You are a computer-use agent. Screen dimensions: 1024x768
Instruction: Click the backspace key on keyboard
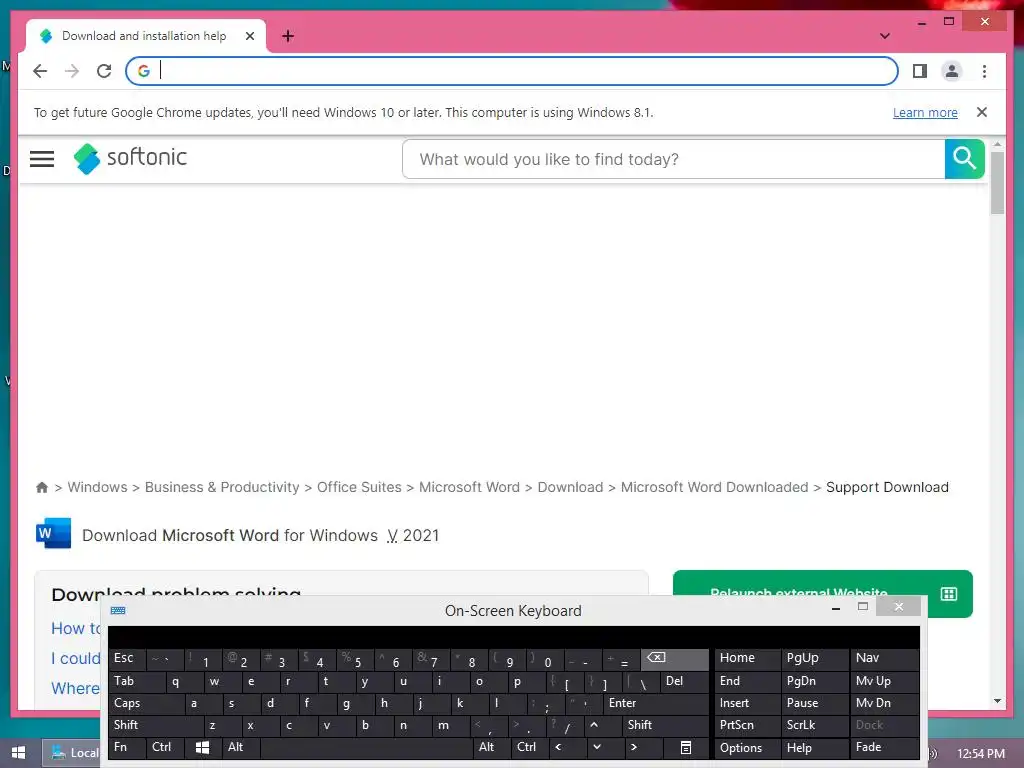pos(674,658)
